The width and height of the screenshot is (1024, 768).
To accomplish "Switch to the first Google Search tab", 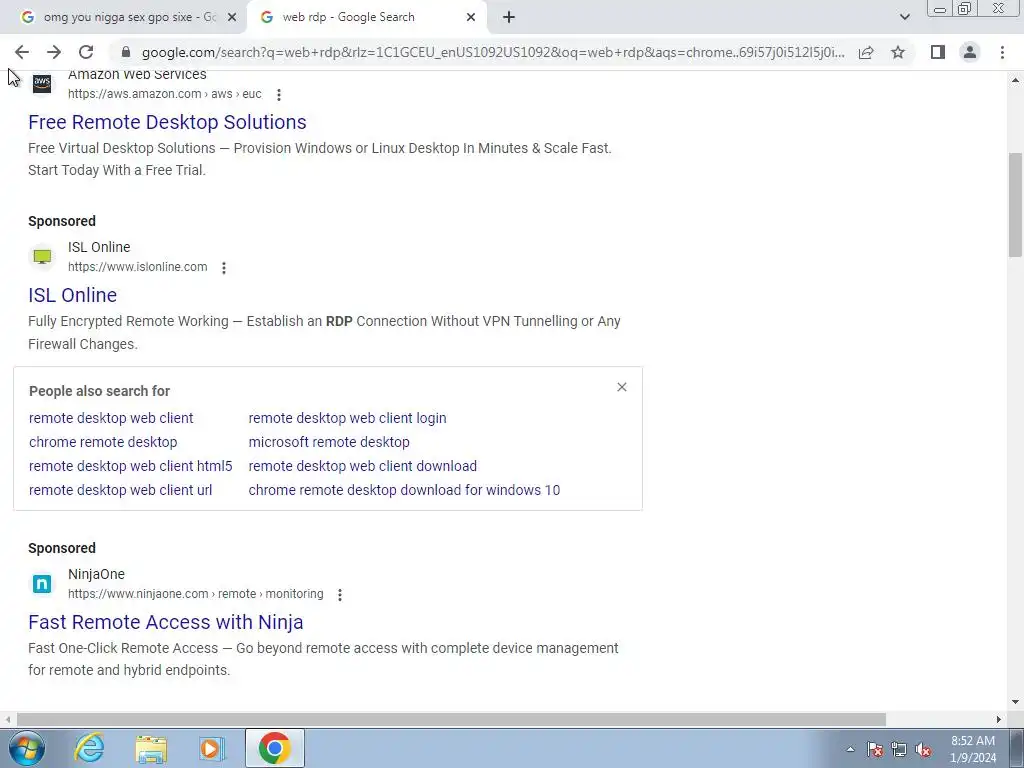I will (x=124, y=18).
